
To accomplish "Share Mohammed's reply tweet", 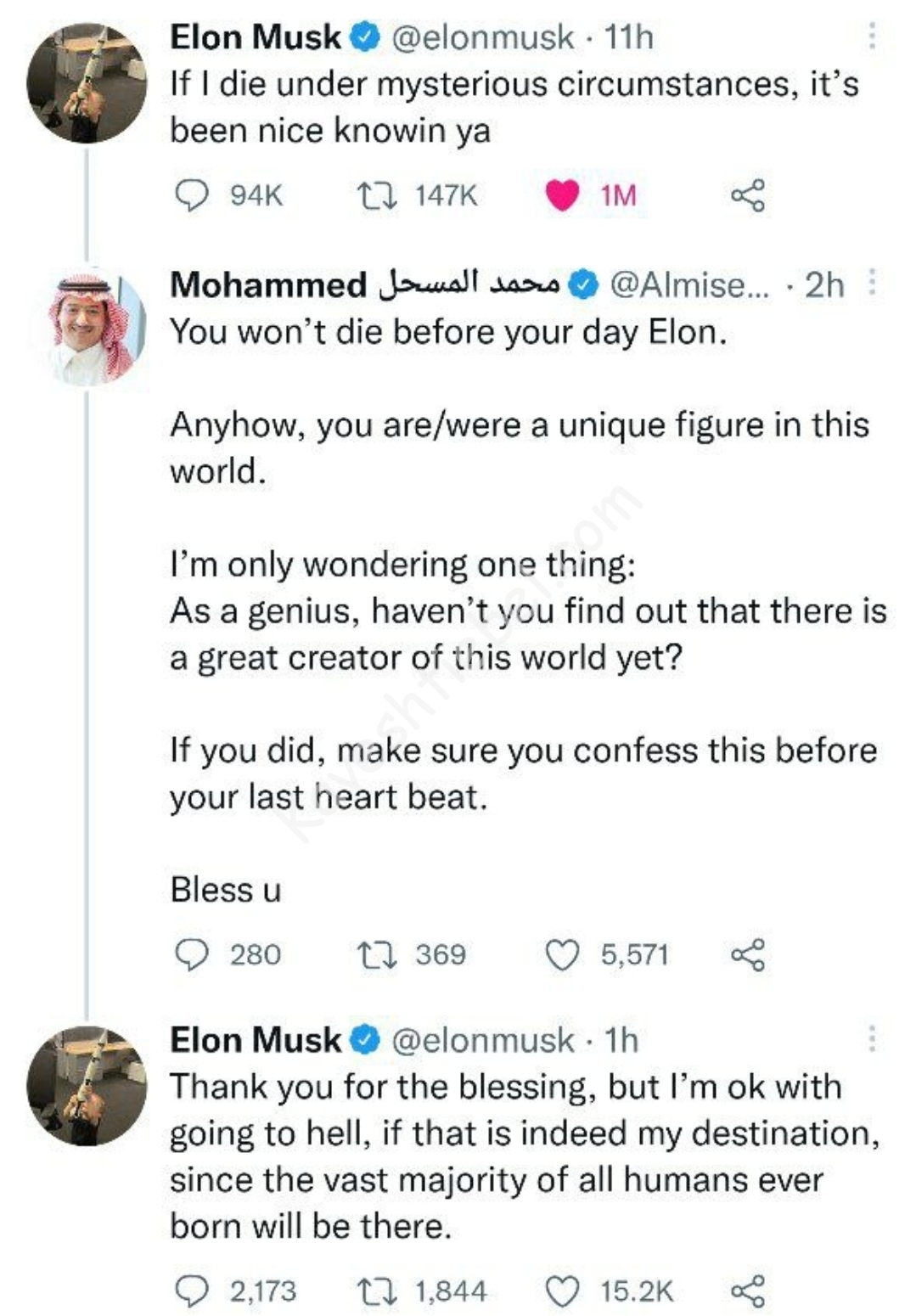I will pyautogui.click(x=747, y=954).
